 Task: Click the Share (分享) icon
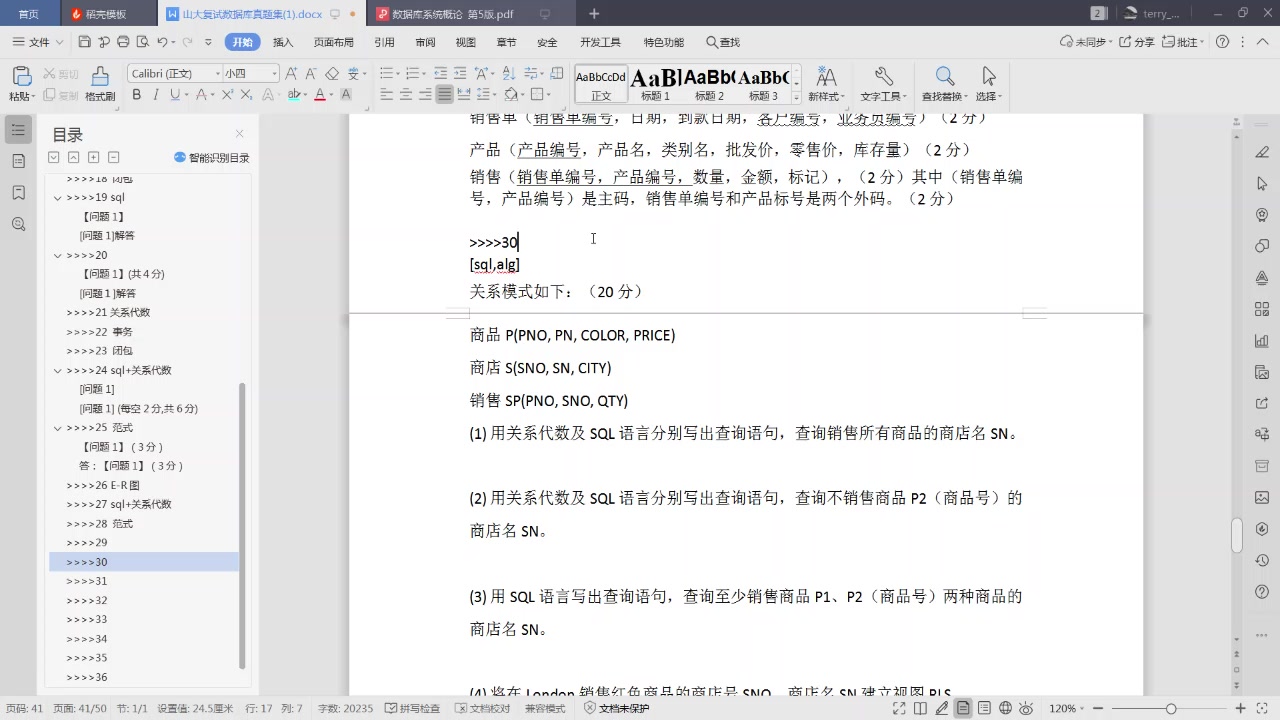[x=1137, y=42]
